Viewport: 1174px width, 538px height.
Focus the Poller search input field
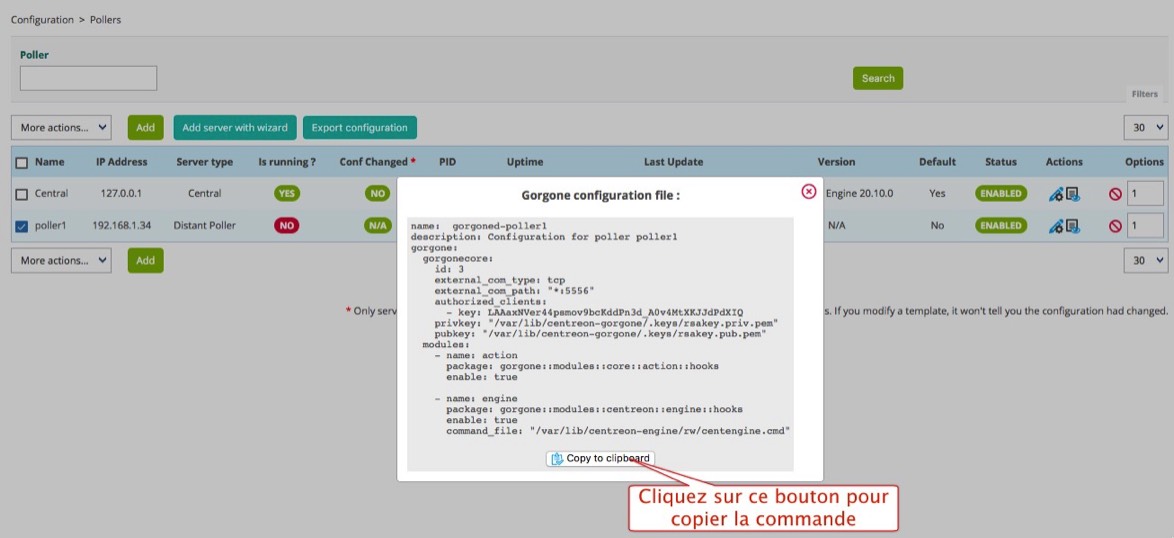pyautogui.click(x=88, y=78)
